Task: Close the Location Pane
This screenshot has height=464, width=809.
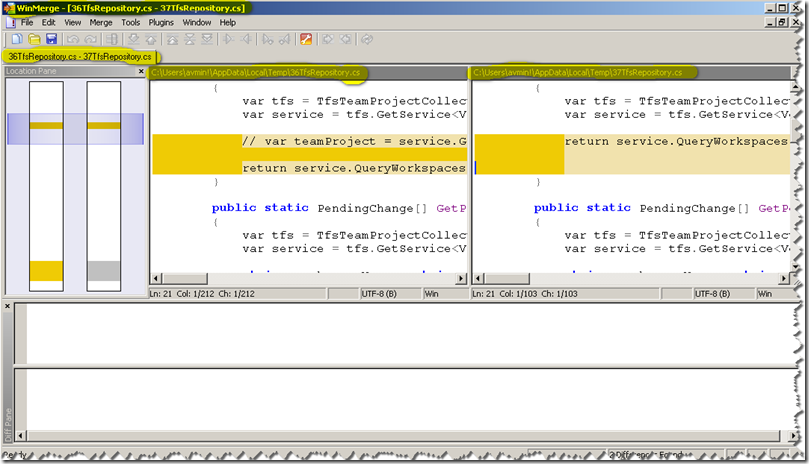Action: [x=141, y=71]
